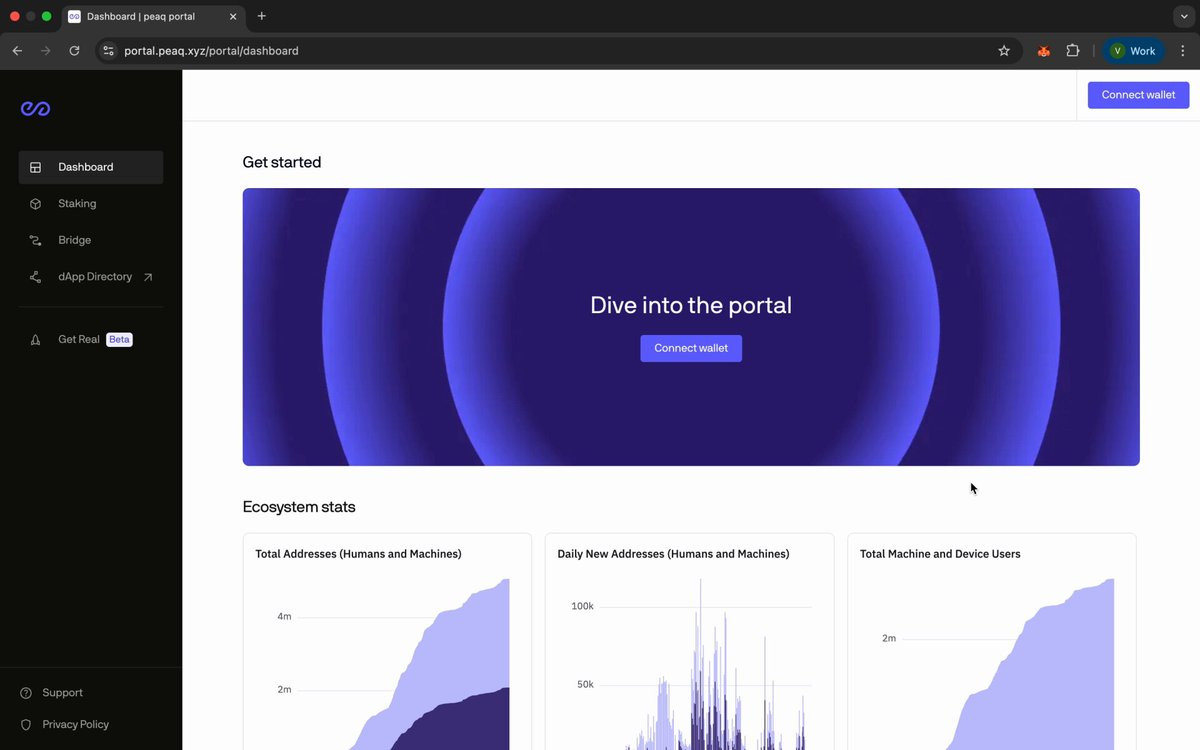Viewport: 1200px width, 750px height.
Task: Click the Total Machine and Device Users title
Action: pos(940,554)
